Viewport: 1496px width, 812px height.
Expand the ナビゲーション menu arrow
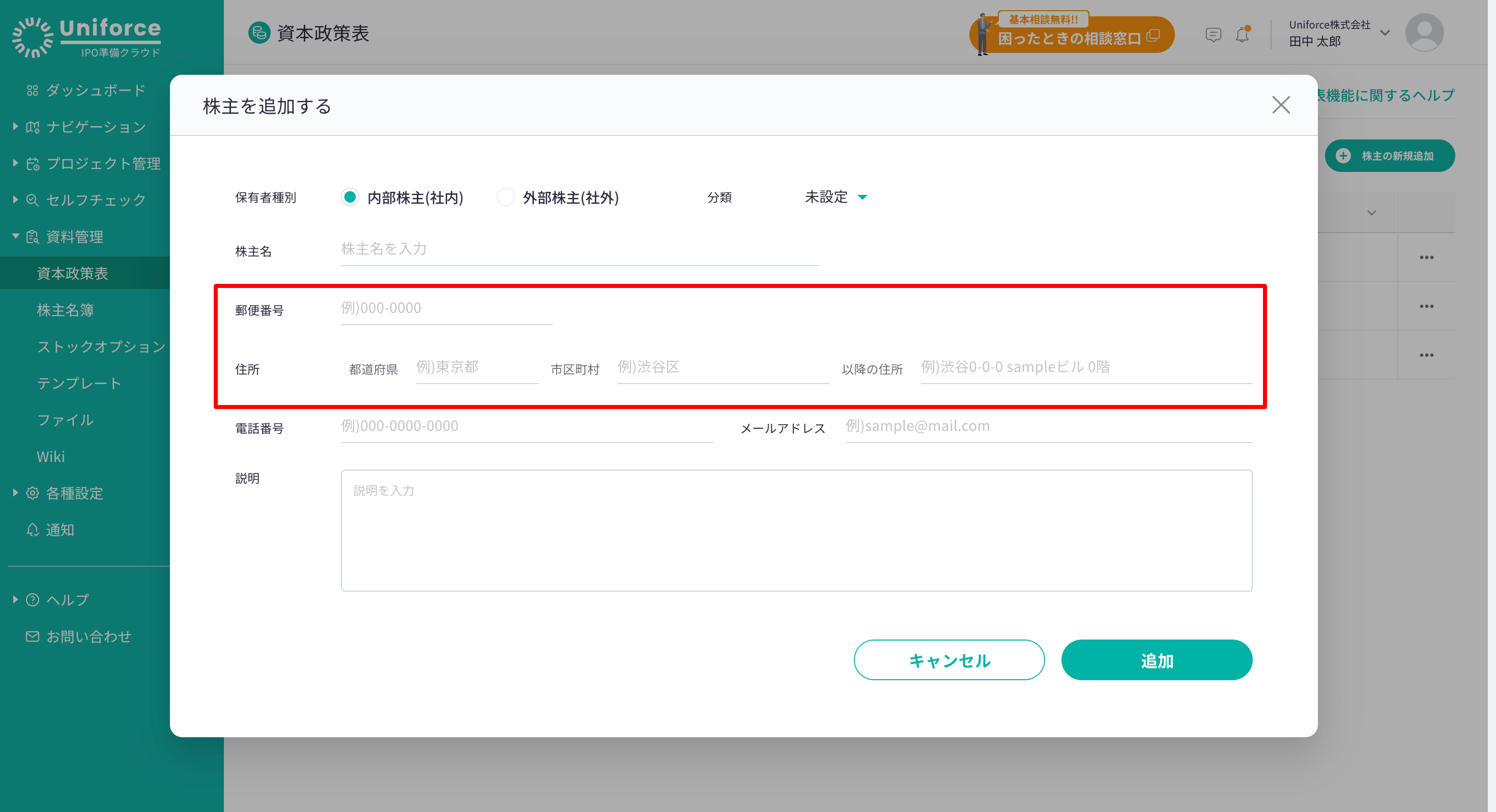pyautogui.click(x=16, y=127)
